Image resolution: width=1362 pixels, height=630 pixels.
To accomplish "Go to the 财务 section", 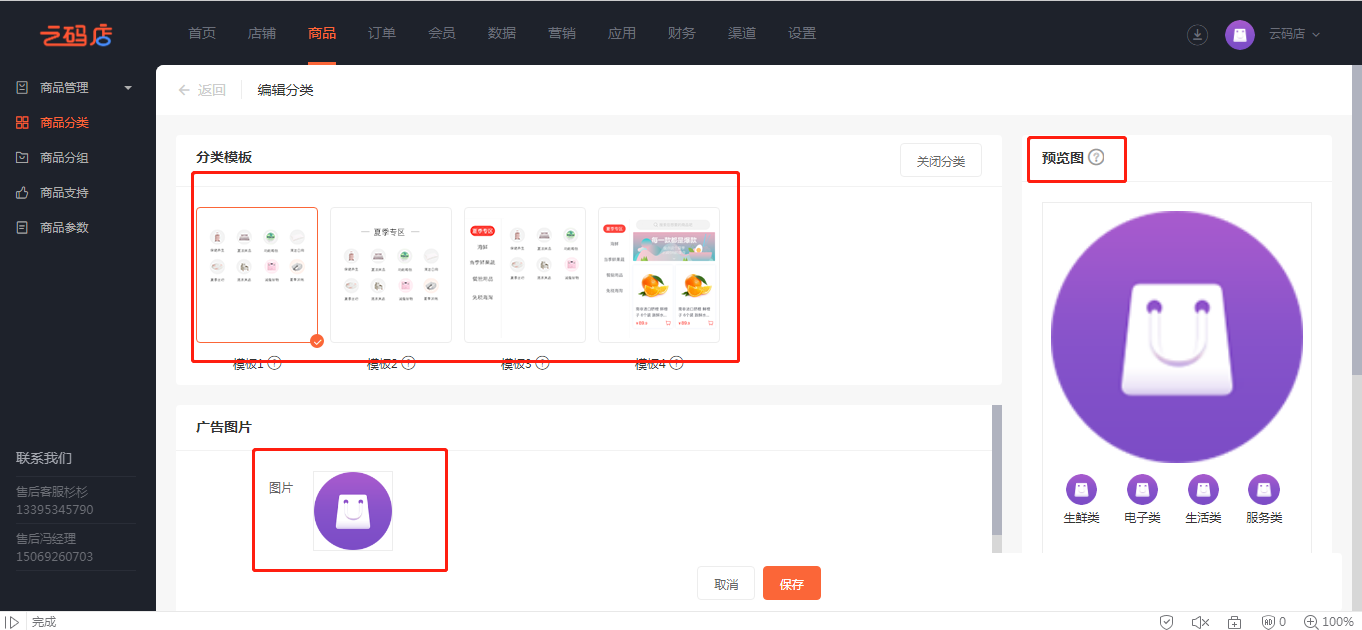I will click(x=682, y=33).
